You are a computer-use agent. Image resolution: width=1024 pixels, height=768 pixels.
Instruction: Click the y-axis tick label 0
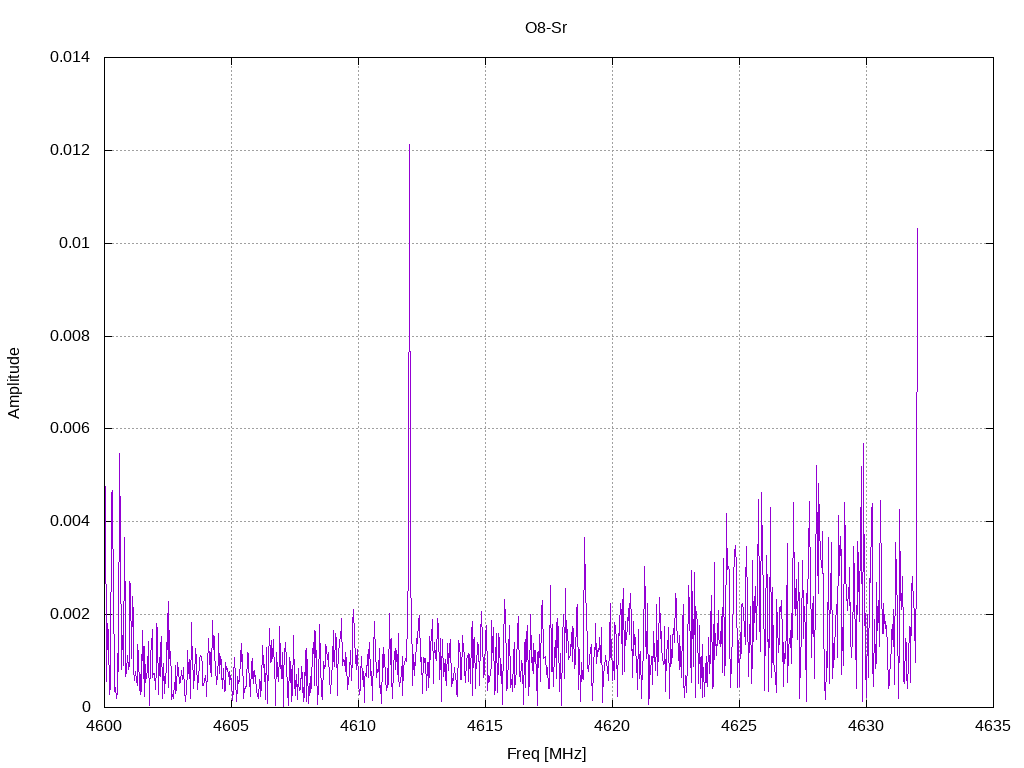(86, 707)
